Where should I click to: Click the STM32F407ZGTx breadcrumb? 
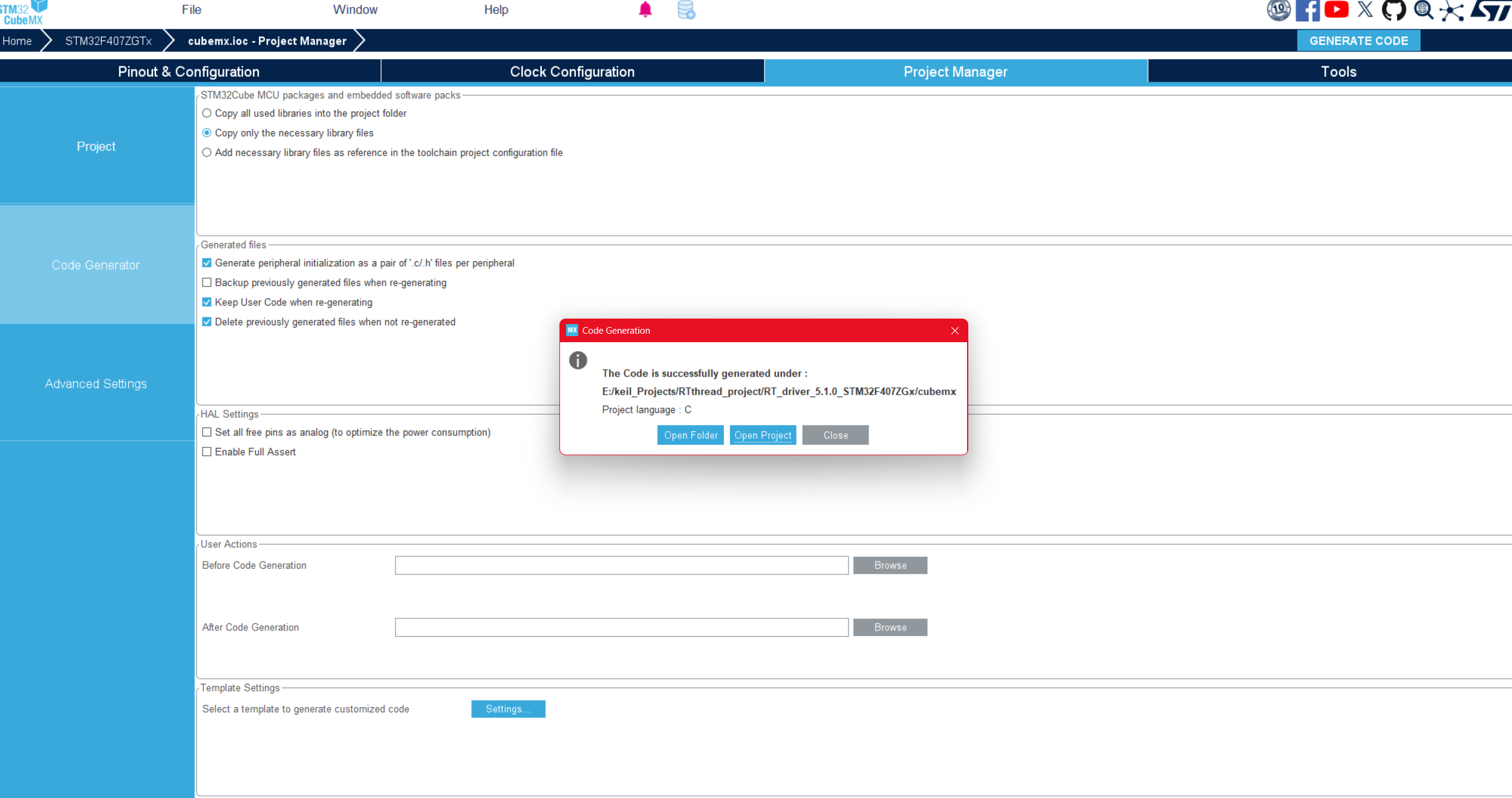pyautogui.click(x=108, y=41)
